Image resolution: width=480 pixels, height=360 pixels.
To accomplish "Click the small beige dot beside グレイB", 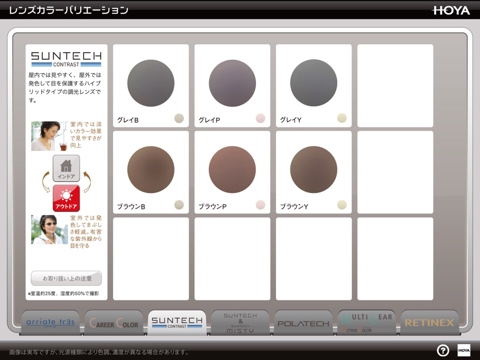I will point(179,118).
